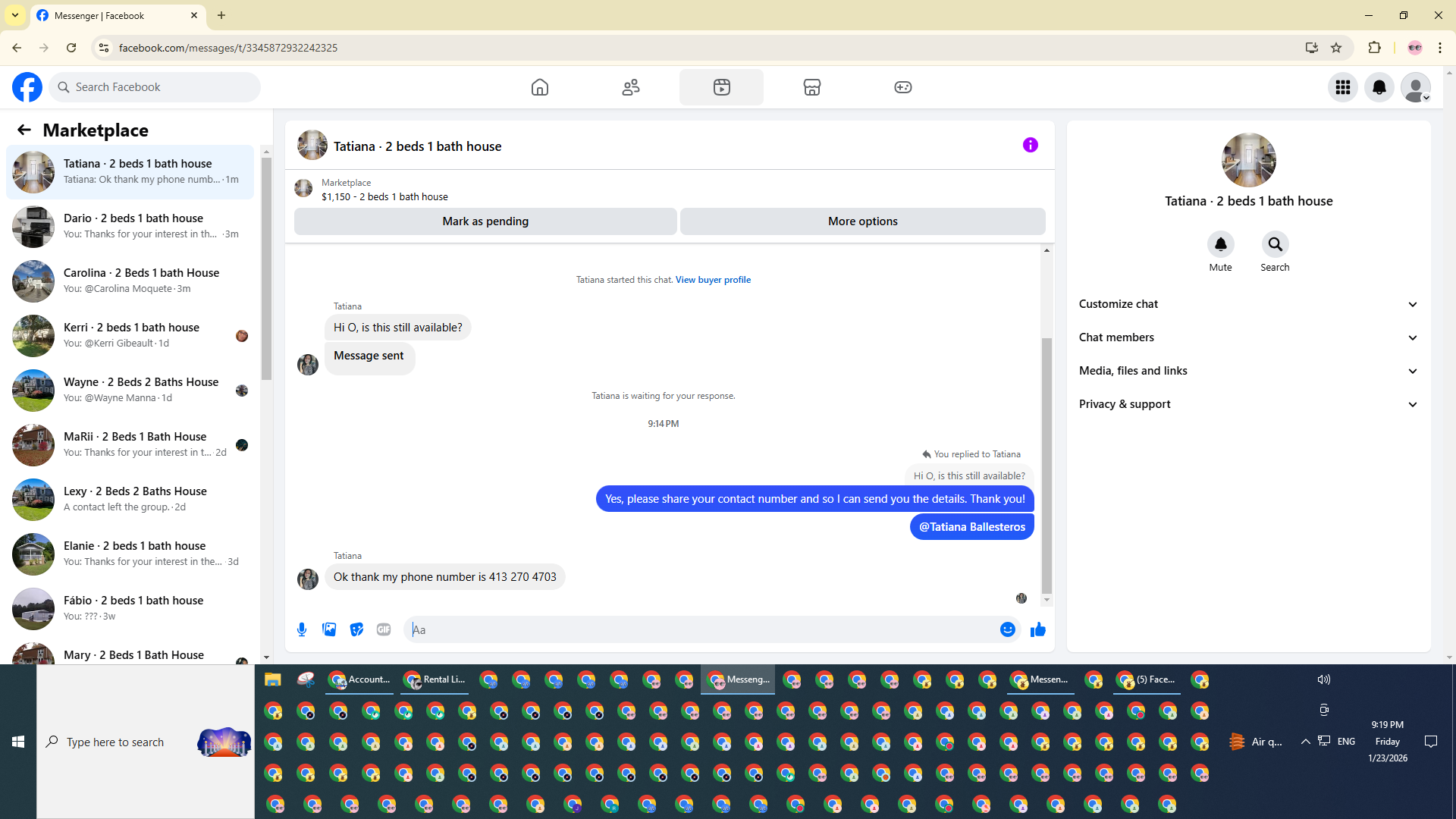1456x819 pixels.
Task: Open the Facebook Home tab
Action: click(x=539, y=87)
